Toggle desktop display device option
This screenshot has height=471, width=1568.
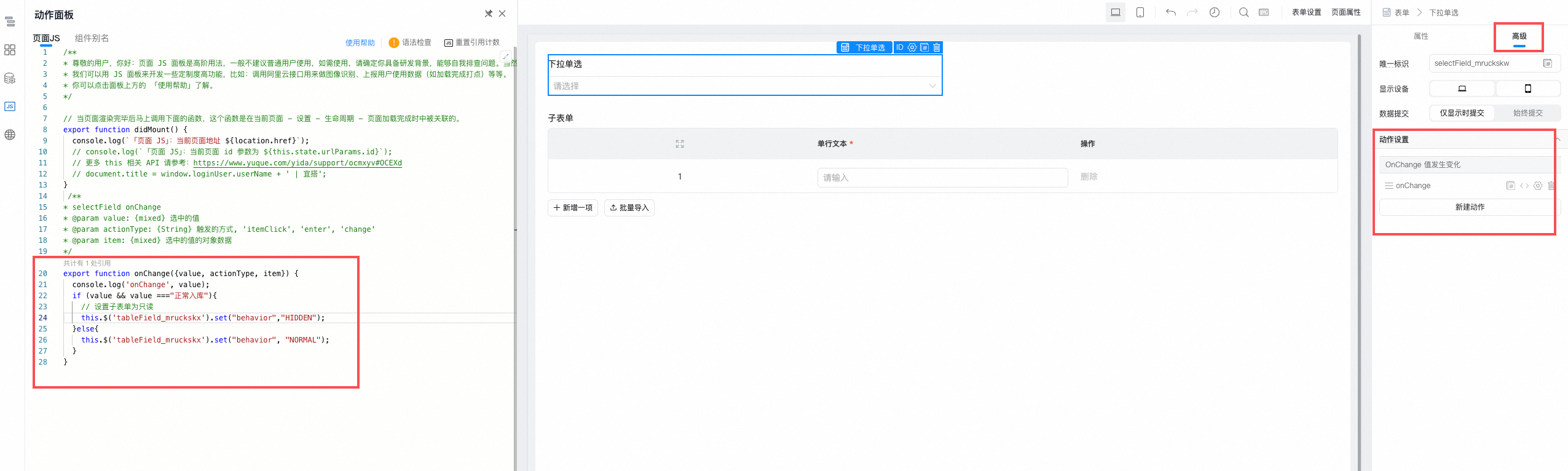point(1462,89)
